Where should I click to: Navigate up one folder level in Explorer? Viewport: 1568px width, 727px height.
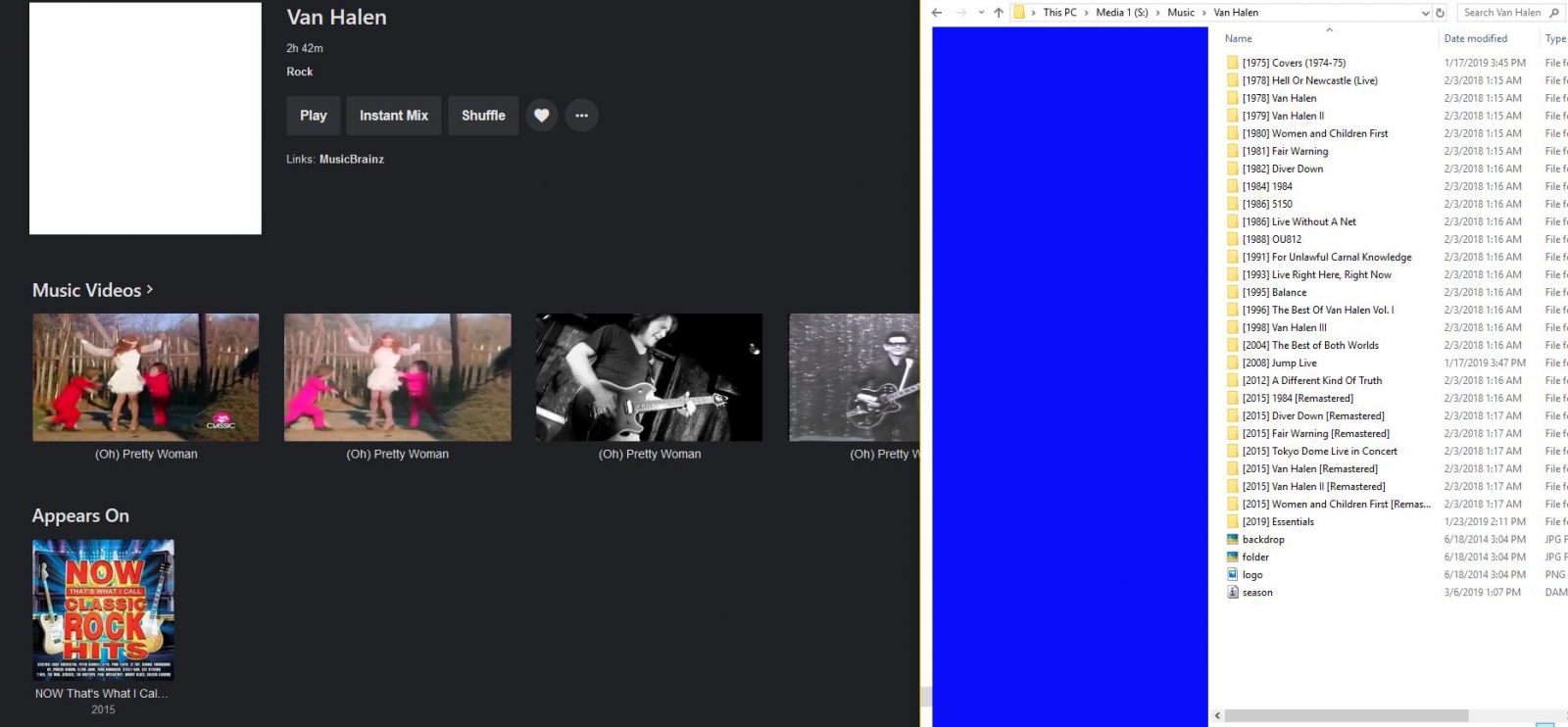pyautogui.click(x=999, y=13)
